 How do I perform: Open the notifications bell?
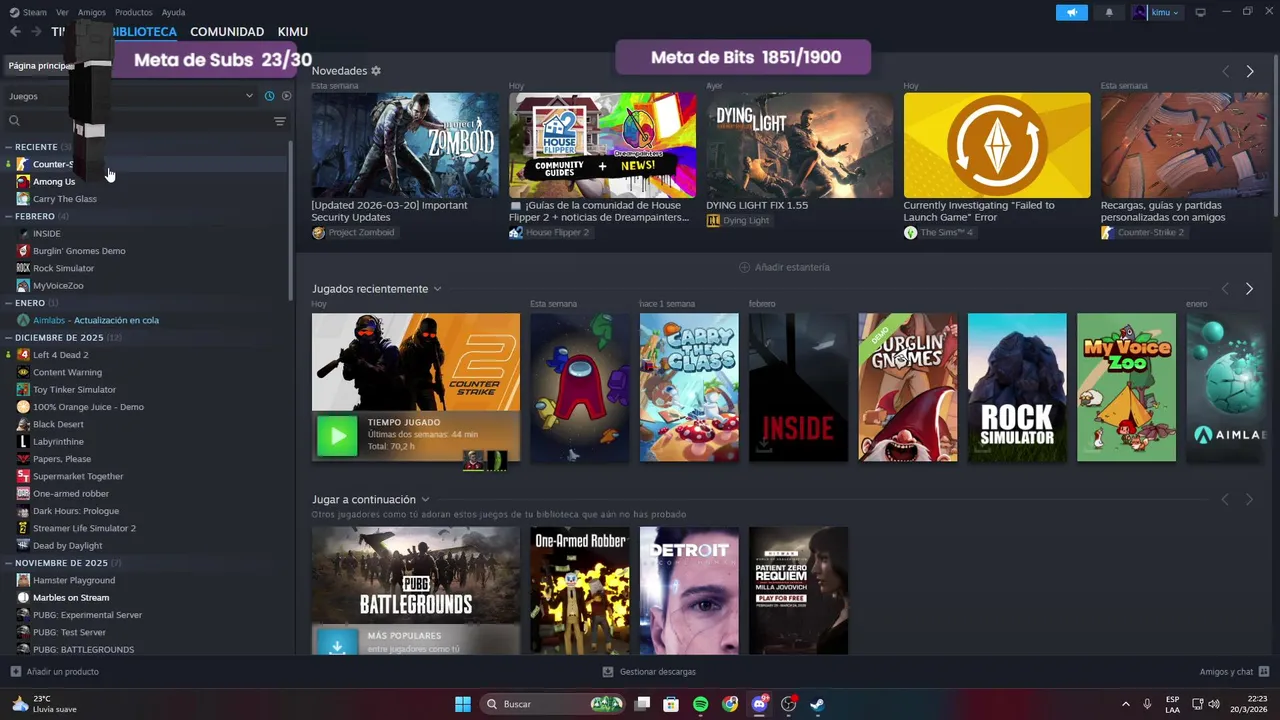click(1109, 12)
